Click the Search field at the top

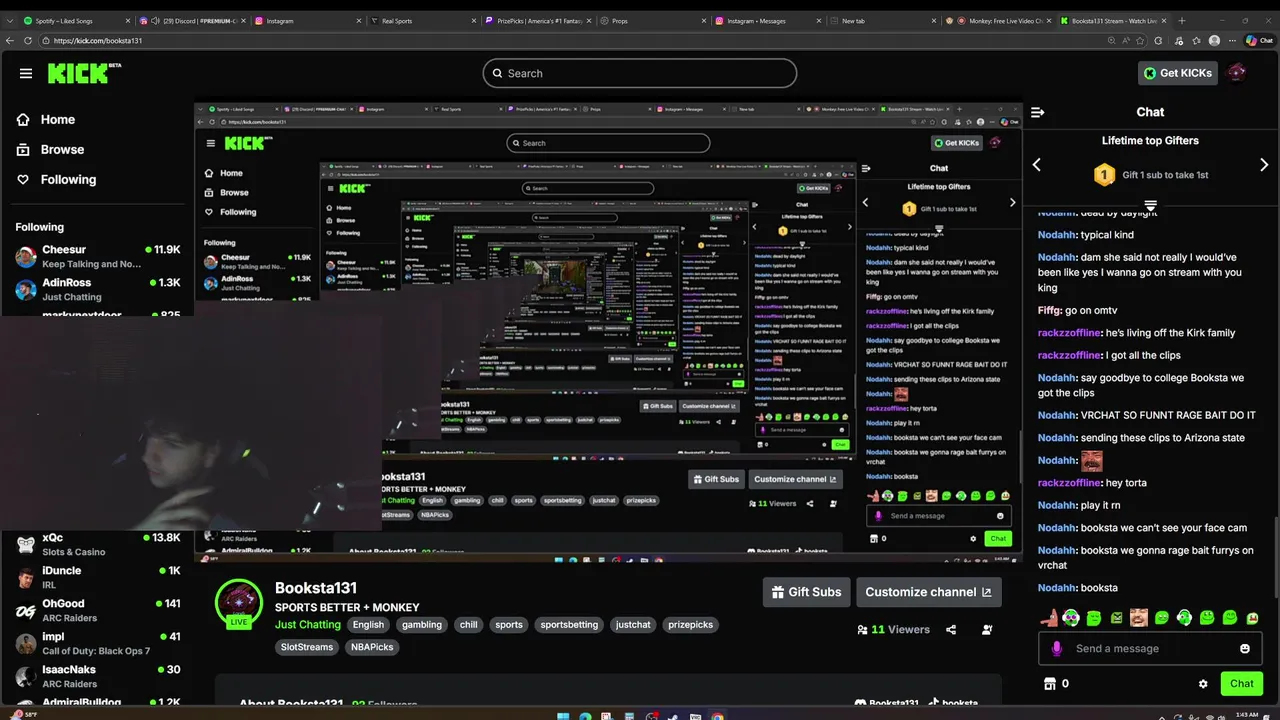(640, 73)
